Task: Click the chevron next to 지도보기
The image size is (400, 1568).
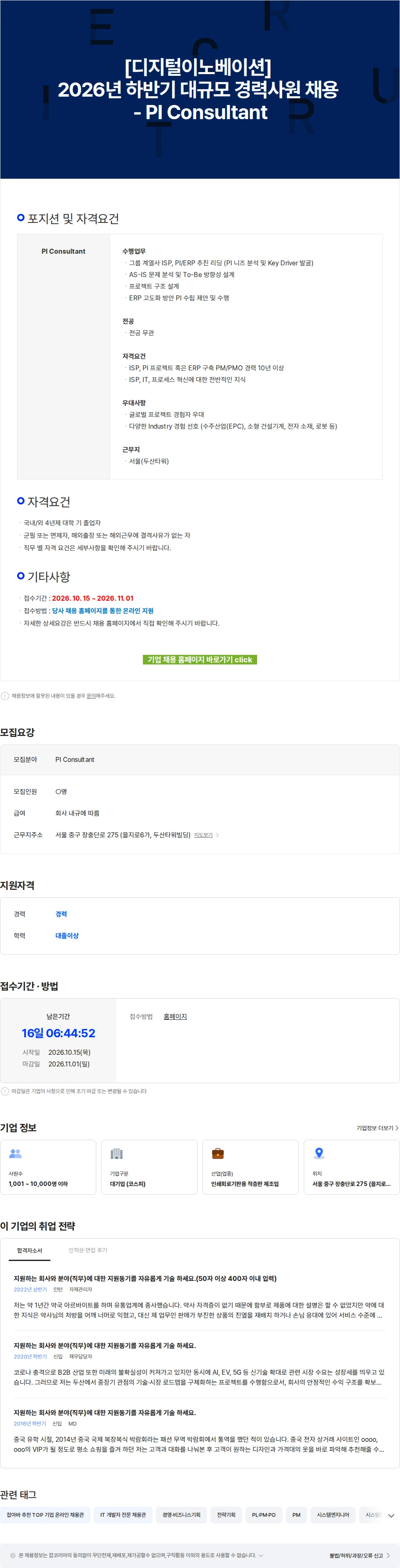Action: 217,835
